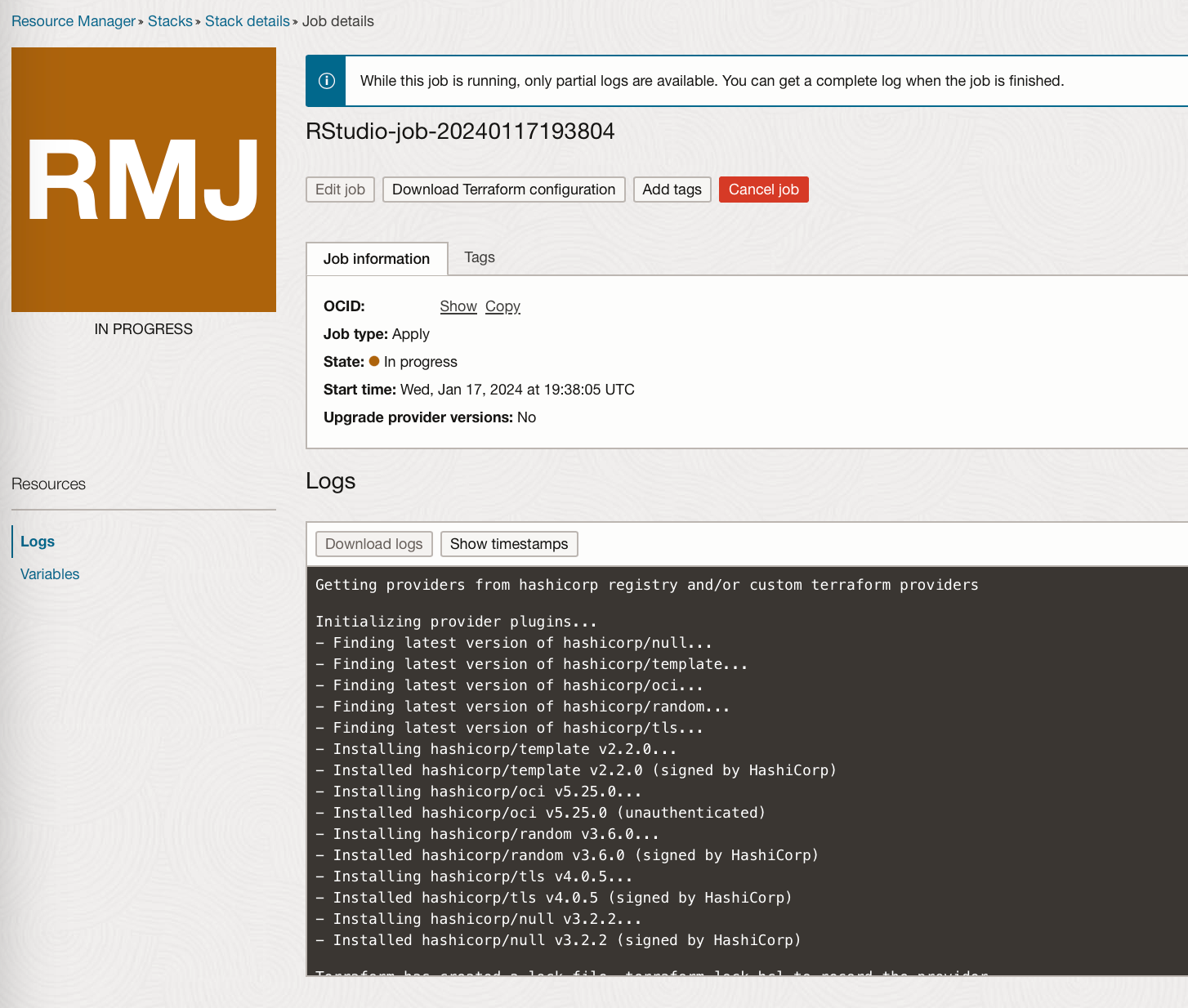
Task: Click the job title RStudio-job-20240117193804
Action: 460,132
